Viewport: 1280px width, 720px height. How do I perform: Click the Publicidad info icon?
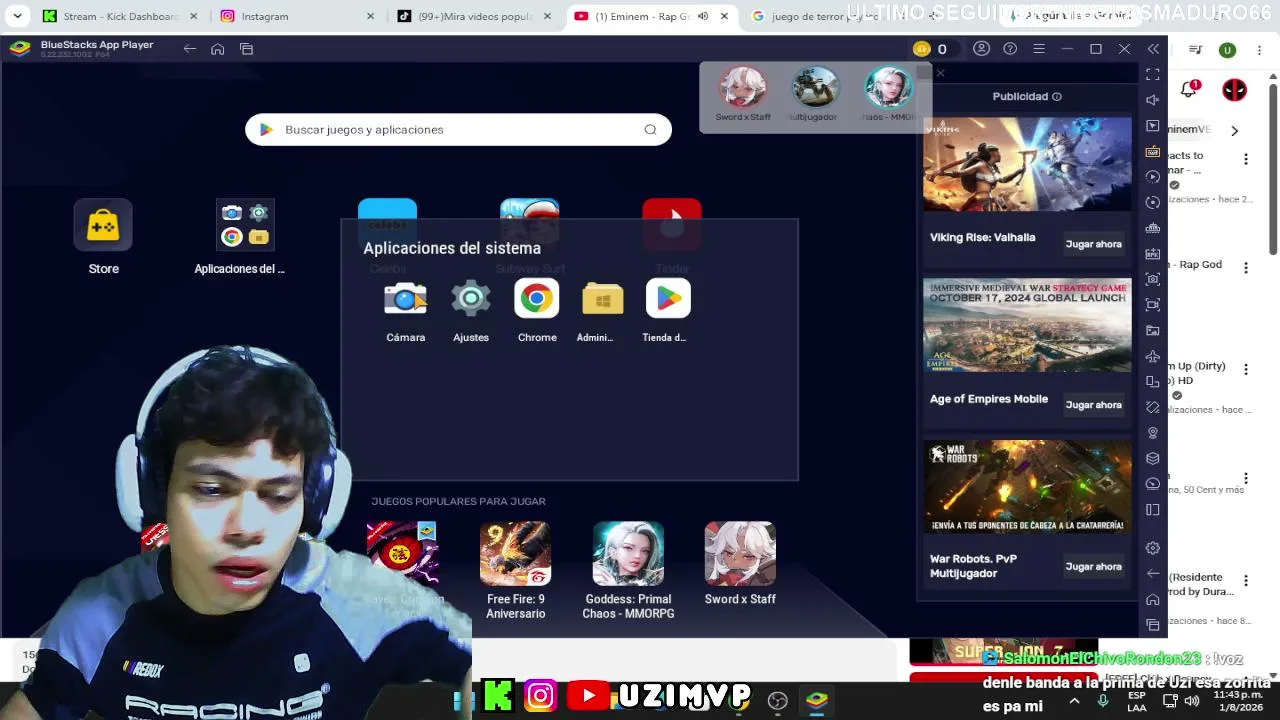coord(1057,97)
